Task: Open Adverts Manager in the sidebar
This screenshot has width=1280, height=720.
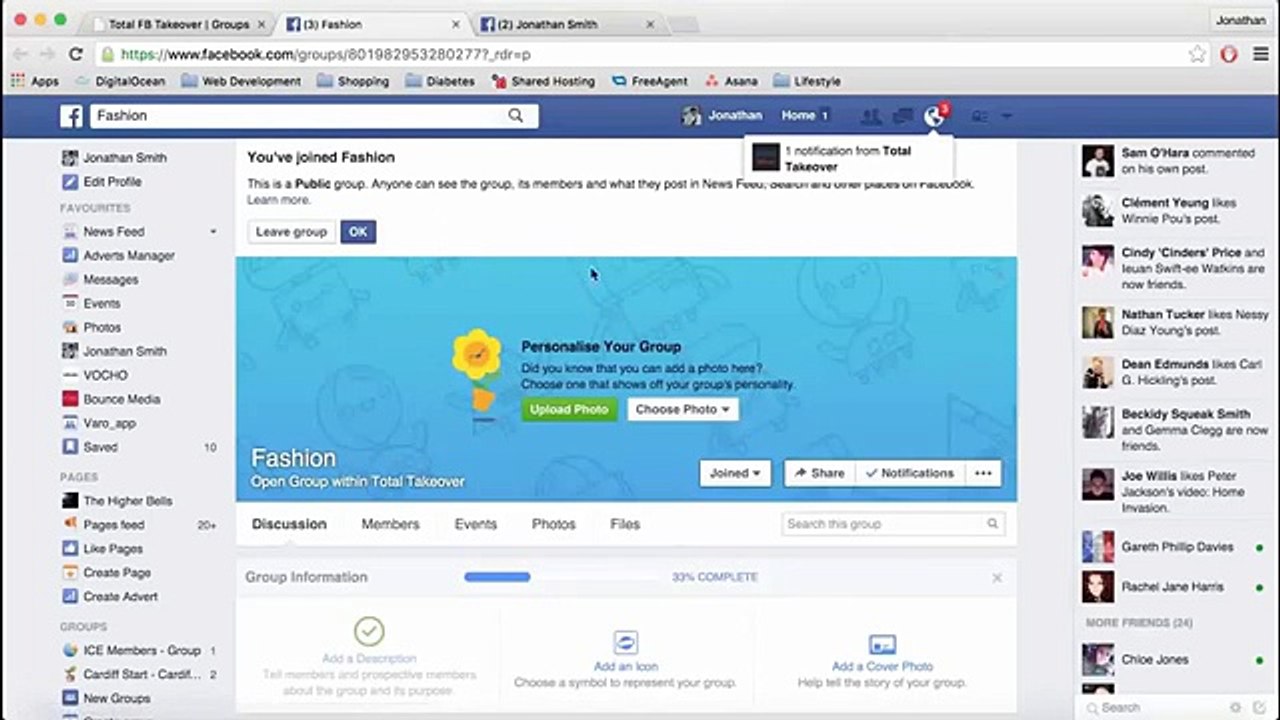Action: 128,256
